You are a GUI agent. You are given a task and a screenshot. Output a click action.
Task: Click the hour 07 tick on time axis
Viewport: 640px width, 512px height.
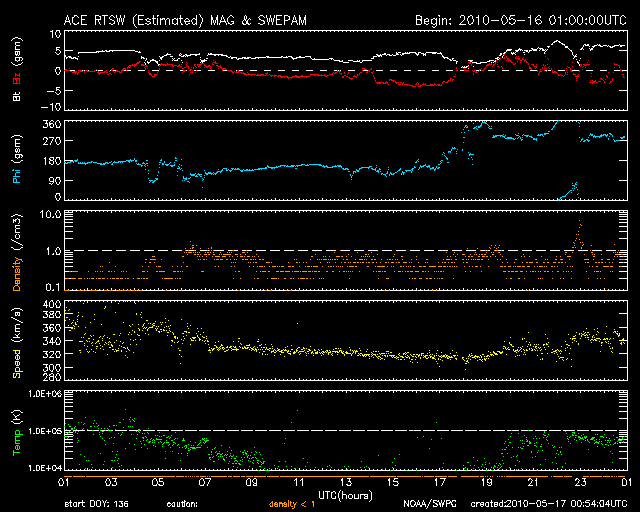coord(203,482)
